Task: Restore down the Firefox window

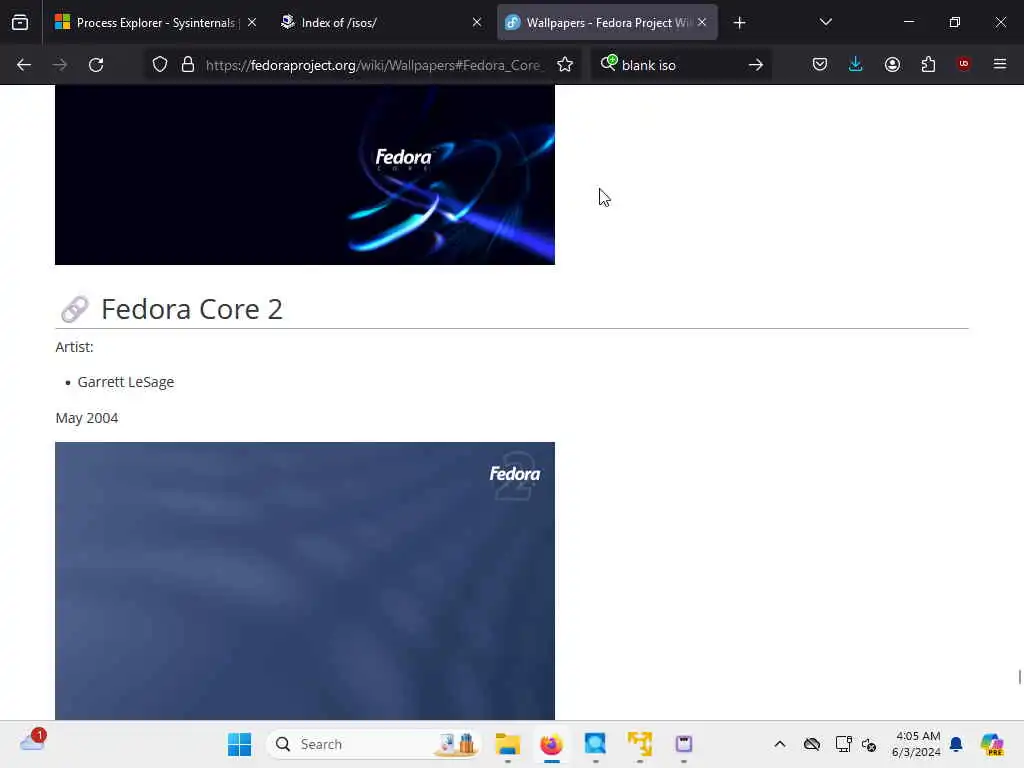Action: click(x=955, y=23)
